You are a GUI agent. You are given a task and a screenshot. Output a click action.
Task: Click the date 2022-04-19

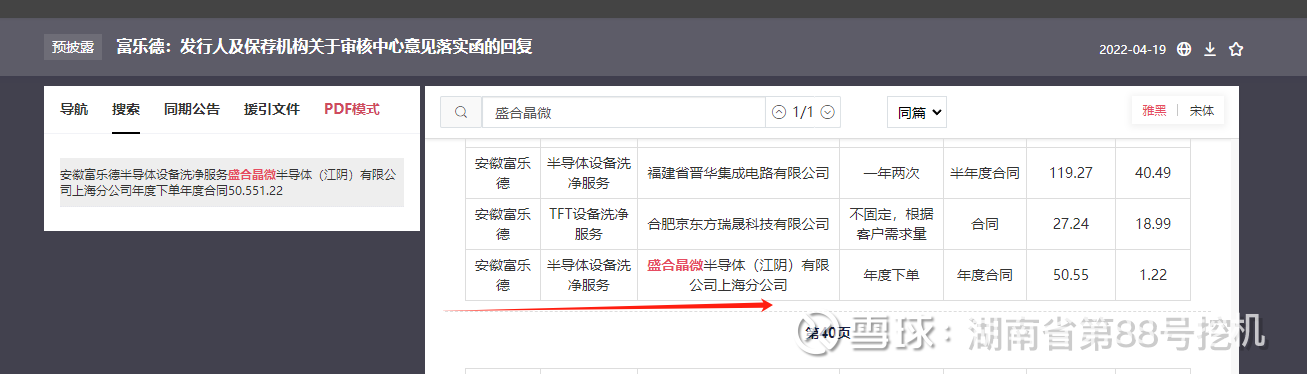point(1133,49)
